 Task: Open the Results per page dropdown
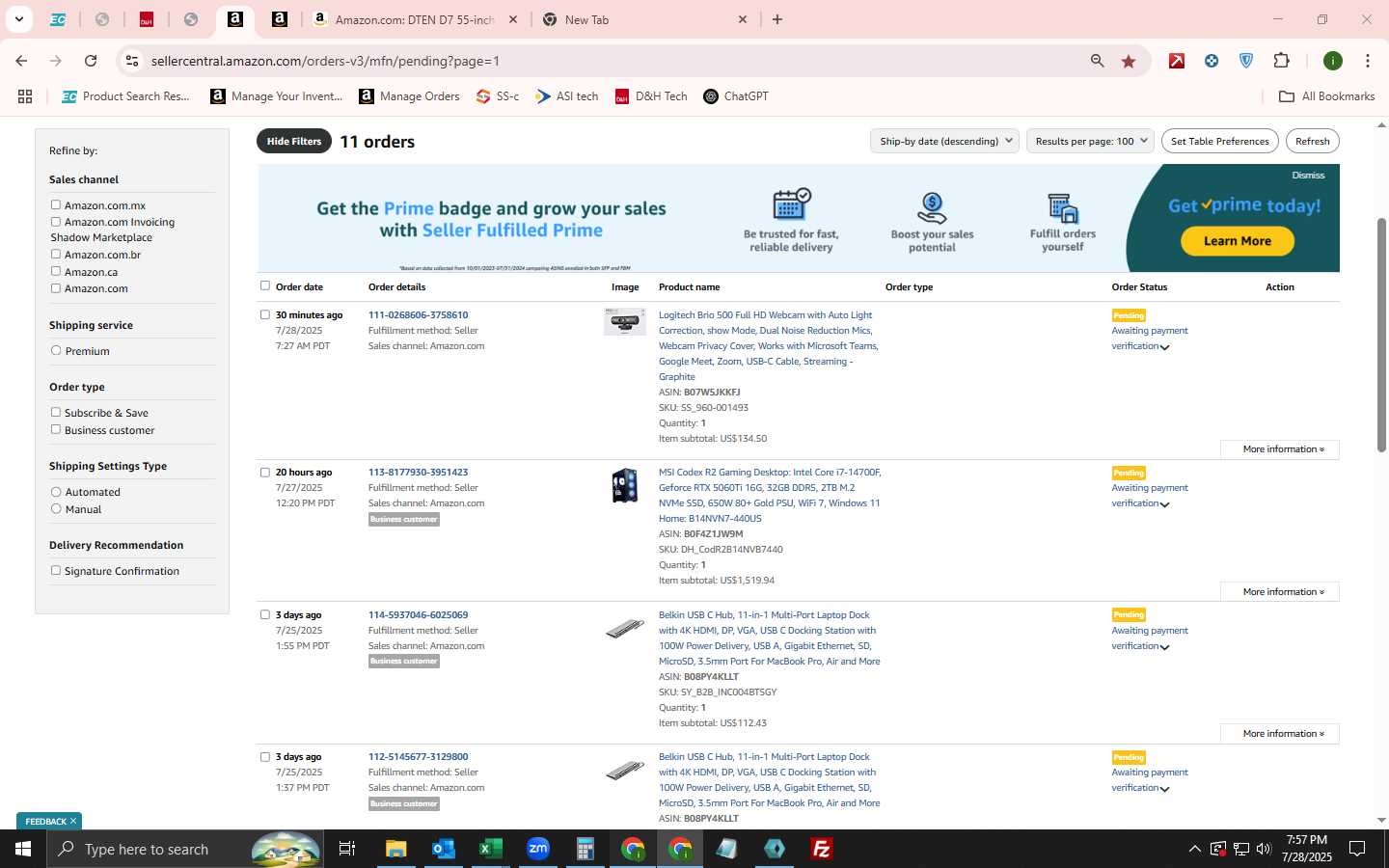[x=1091, y=141]
